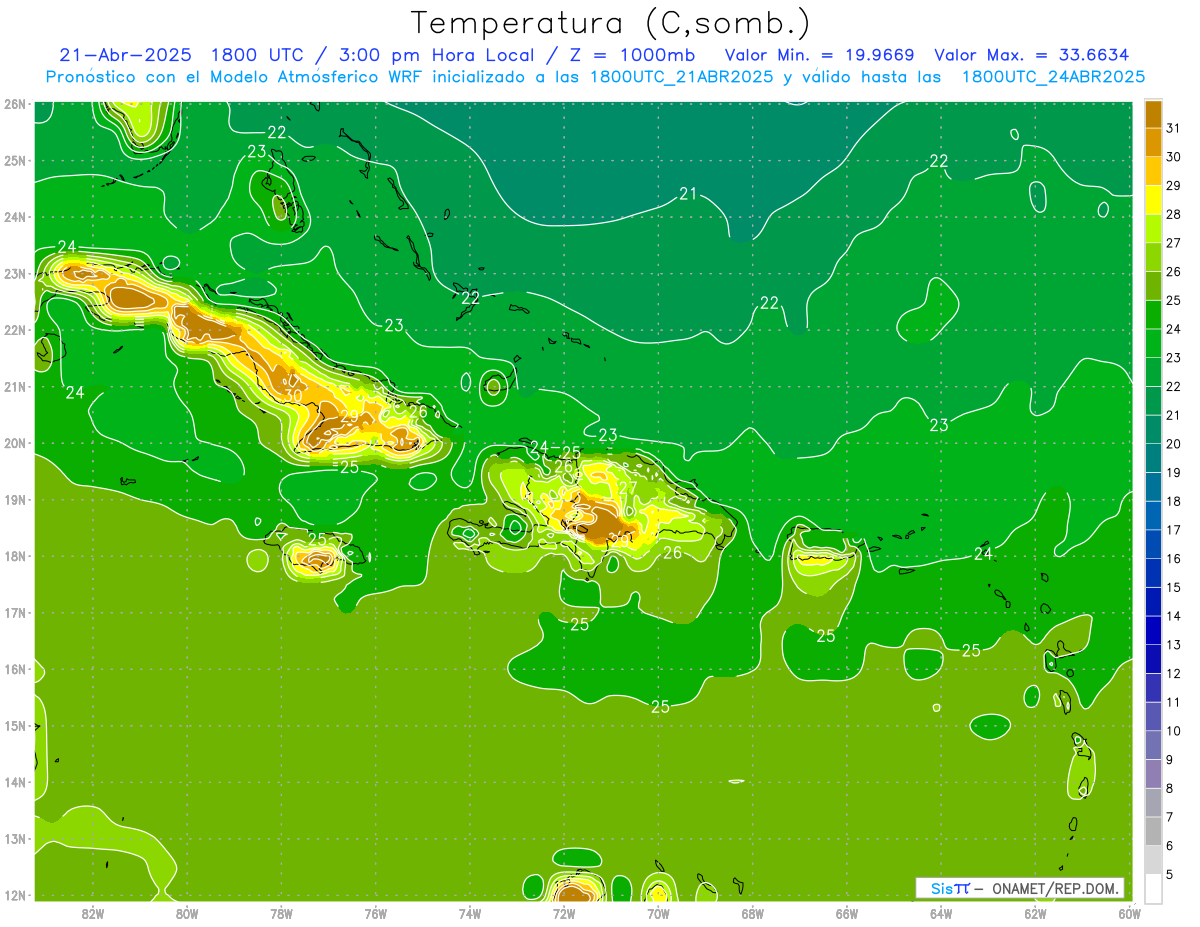Click the 62W longitude axis label
This screenshot has width=1200, height=927.
pos(1035,913)
